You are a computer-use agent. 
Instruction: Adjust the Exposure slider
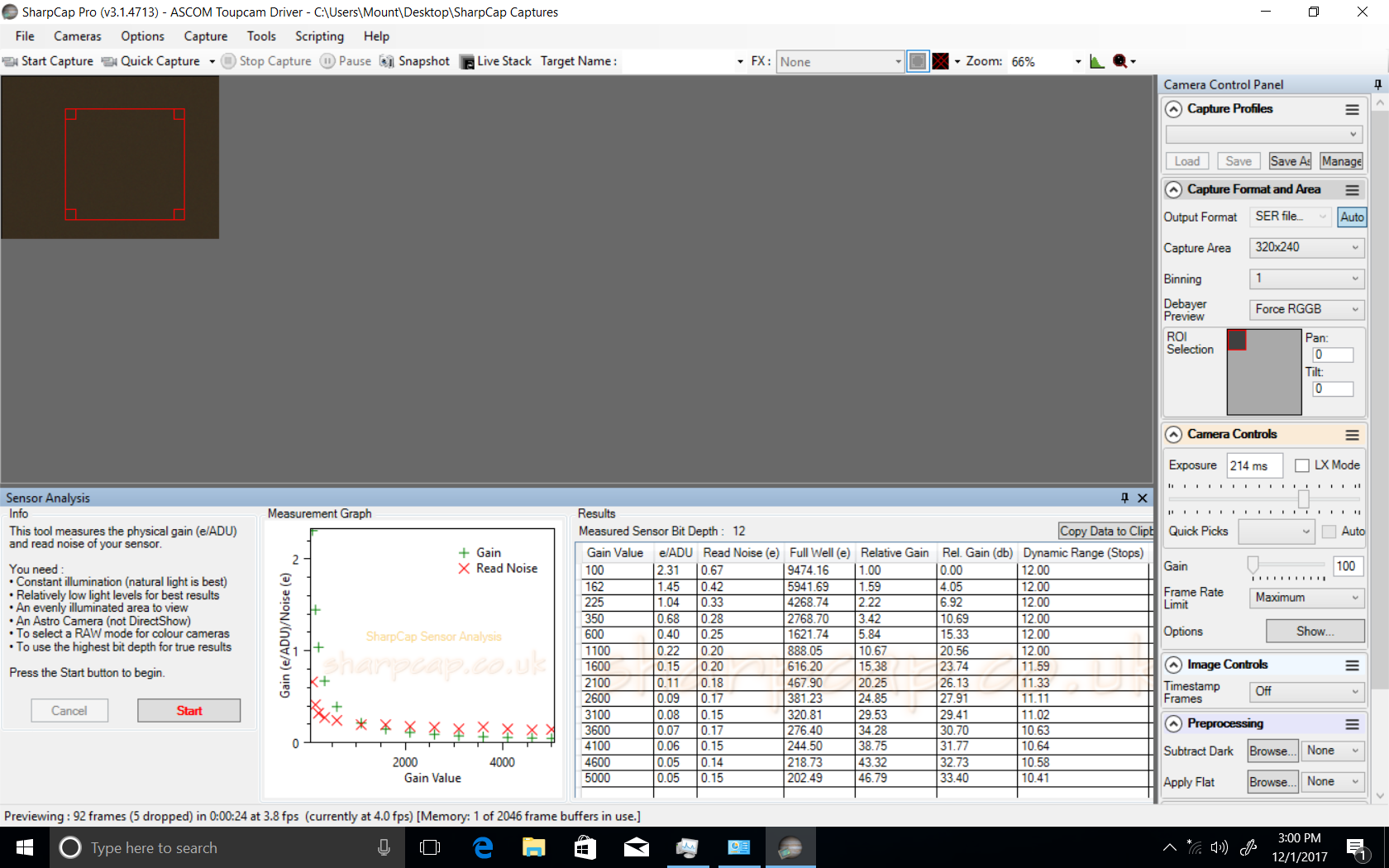1303,499
